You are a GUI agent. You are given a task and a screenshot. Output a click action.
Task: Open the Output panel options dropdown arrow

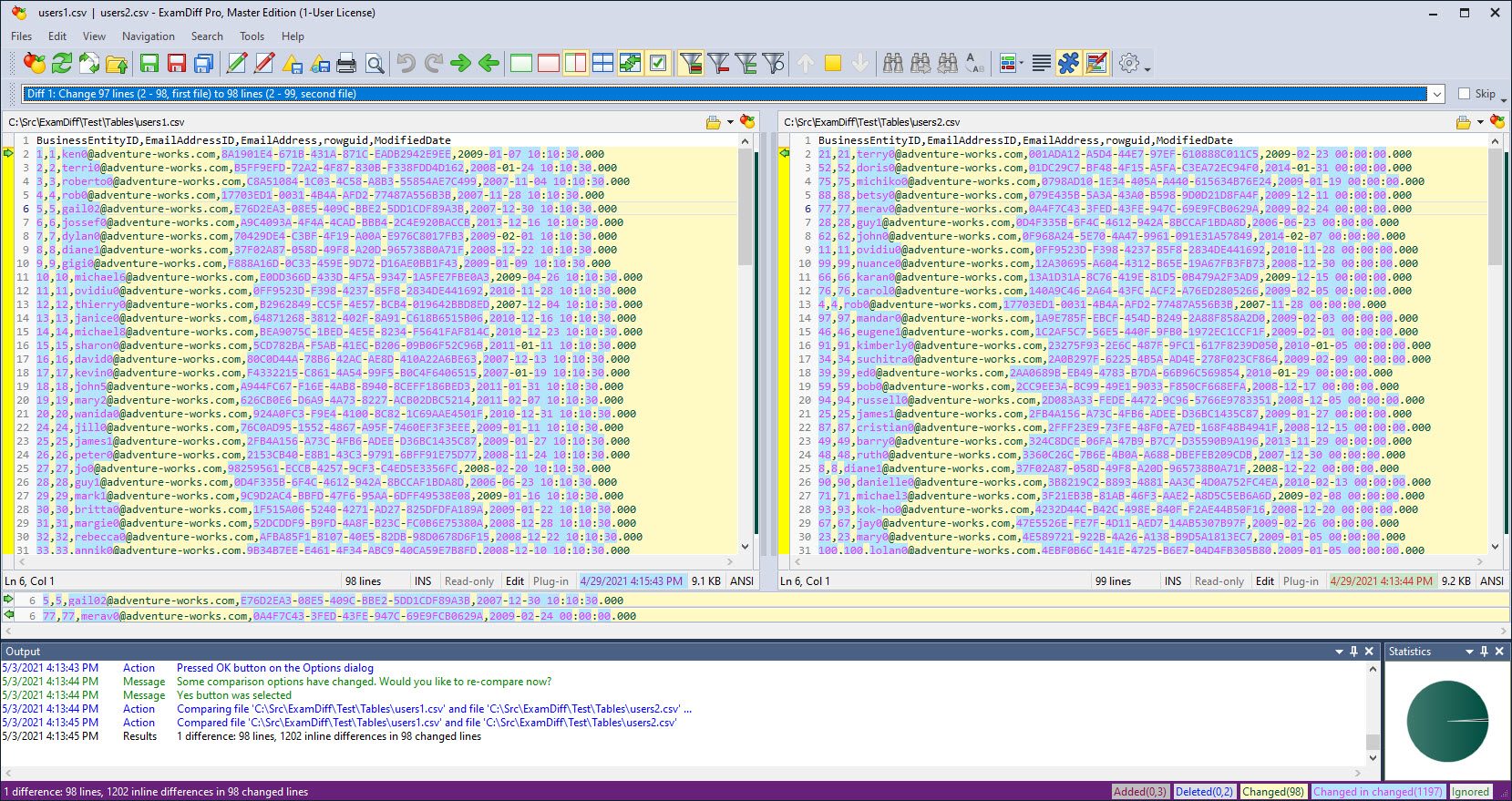[x=1339, y=652]
